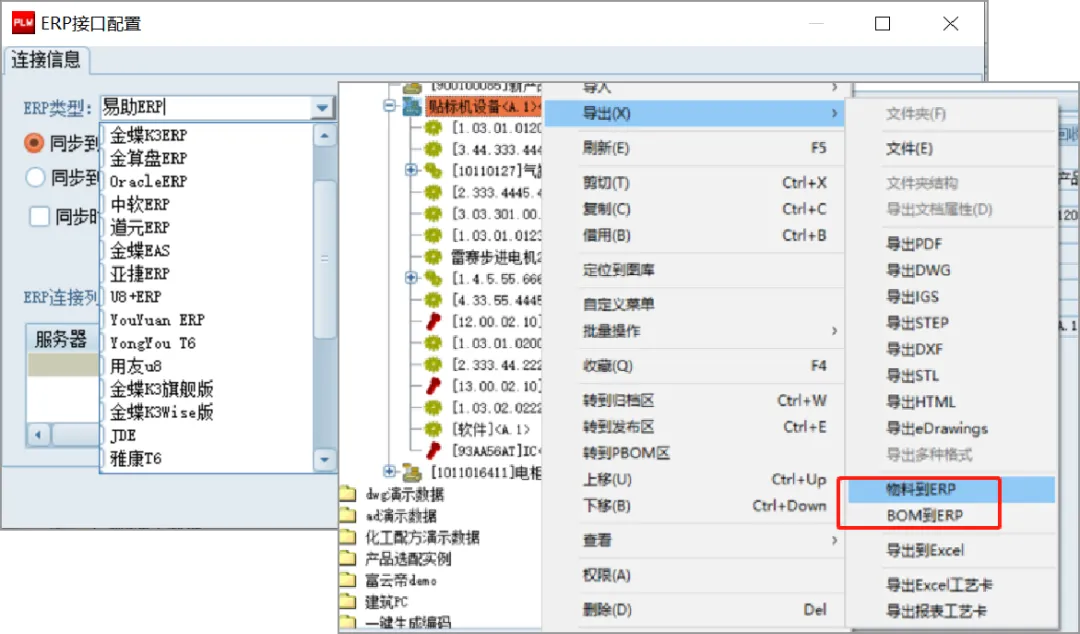
Task: Expand the [10110127]气 tree node
Action: 409,170
